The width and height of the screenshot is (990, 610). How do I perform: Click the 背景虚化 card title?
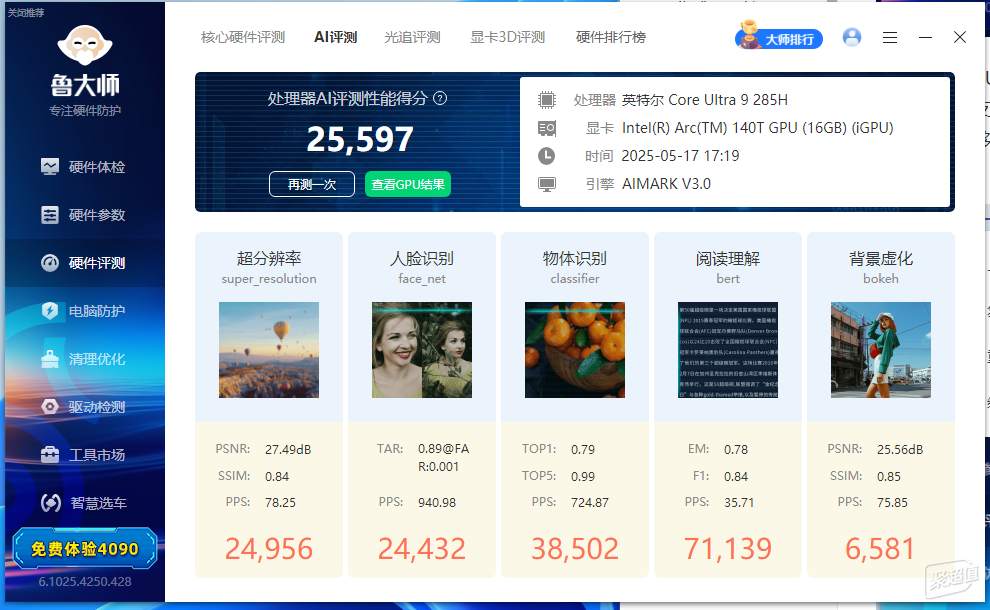click(x=881, y=258)
